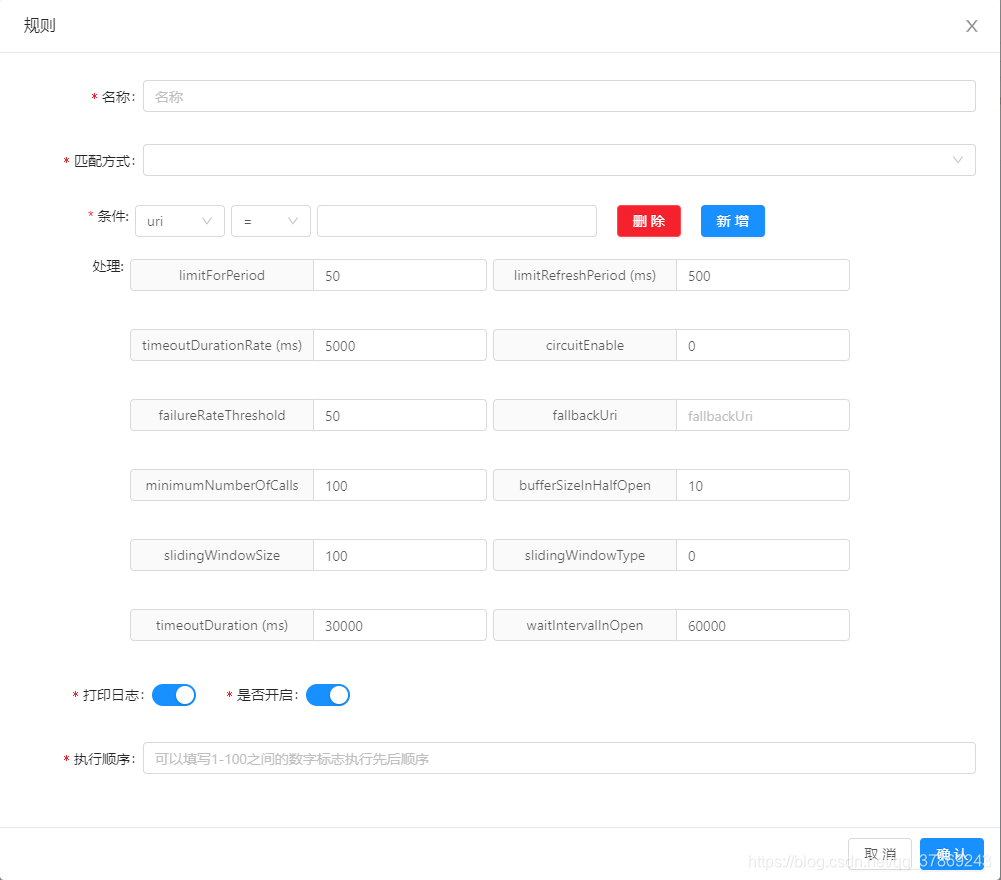Click the fallbackUri input field

pos(762,415)
